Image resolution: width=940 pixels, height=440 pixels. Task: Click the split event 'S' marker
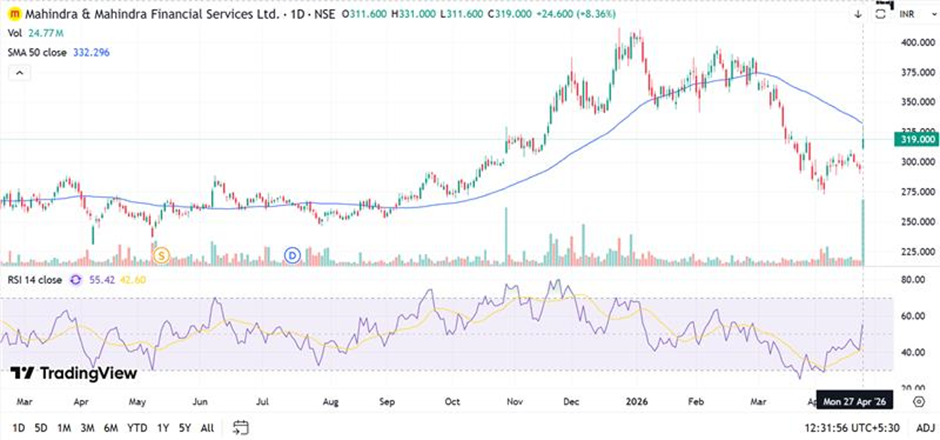click(x=162, y=256)
